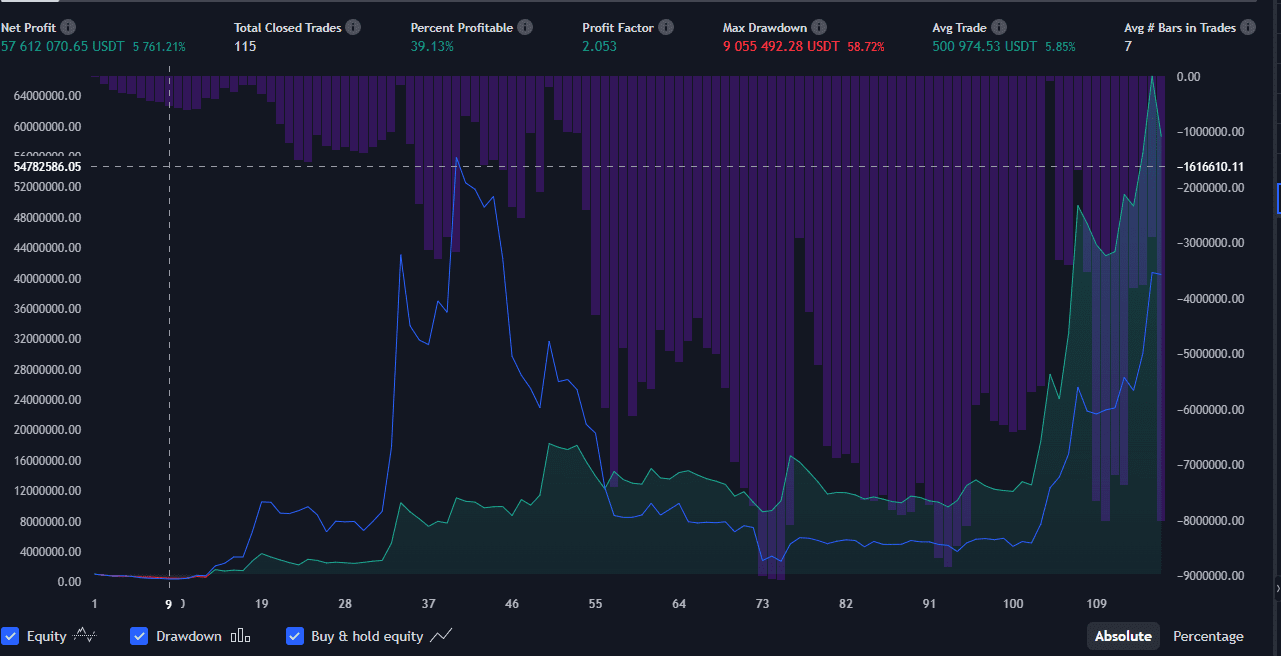Click the Equity line style icon

(86, 635)
